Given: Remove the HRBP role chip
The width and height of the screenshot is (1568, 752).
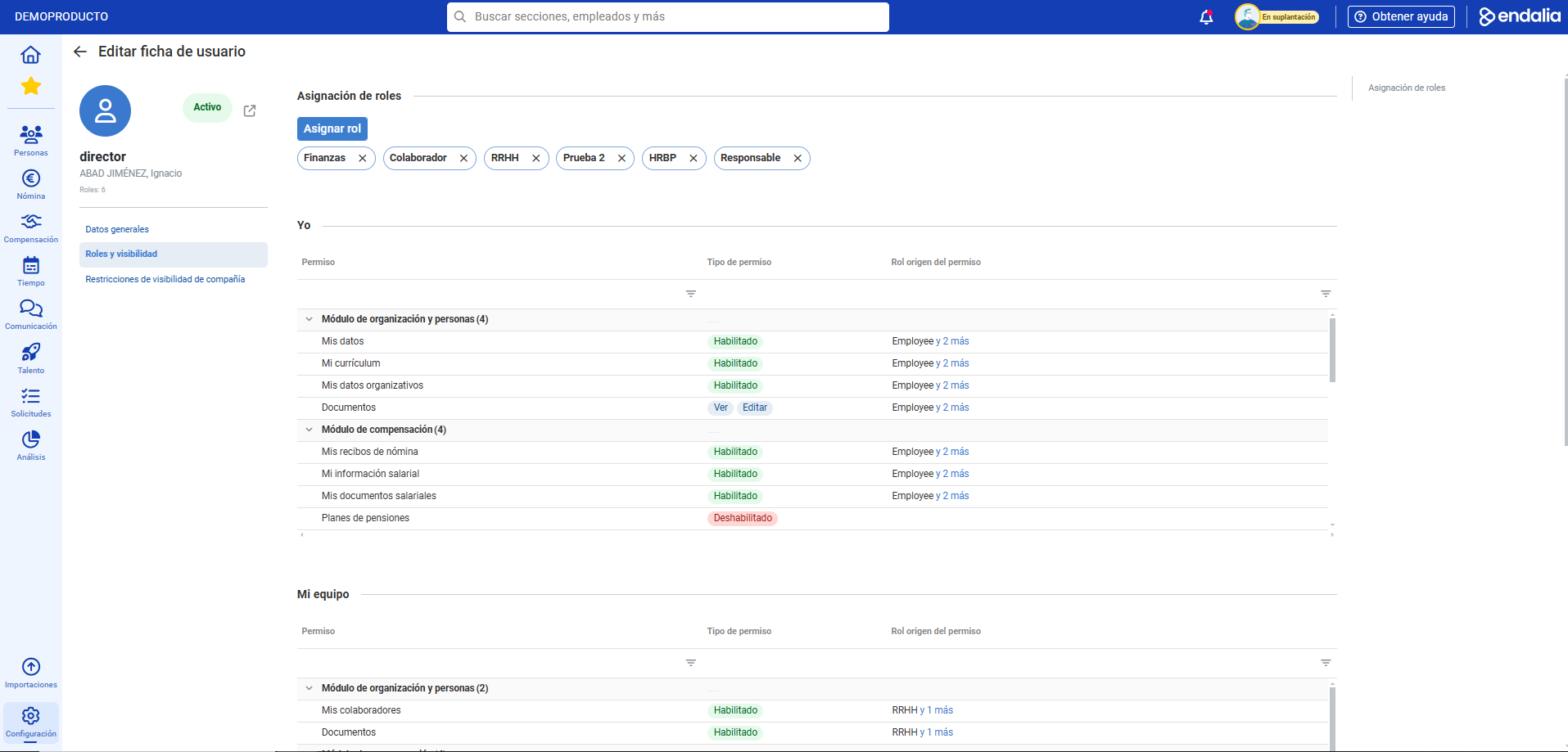Looking at the screenshot, I should point(693,158).
